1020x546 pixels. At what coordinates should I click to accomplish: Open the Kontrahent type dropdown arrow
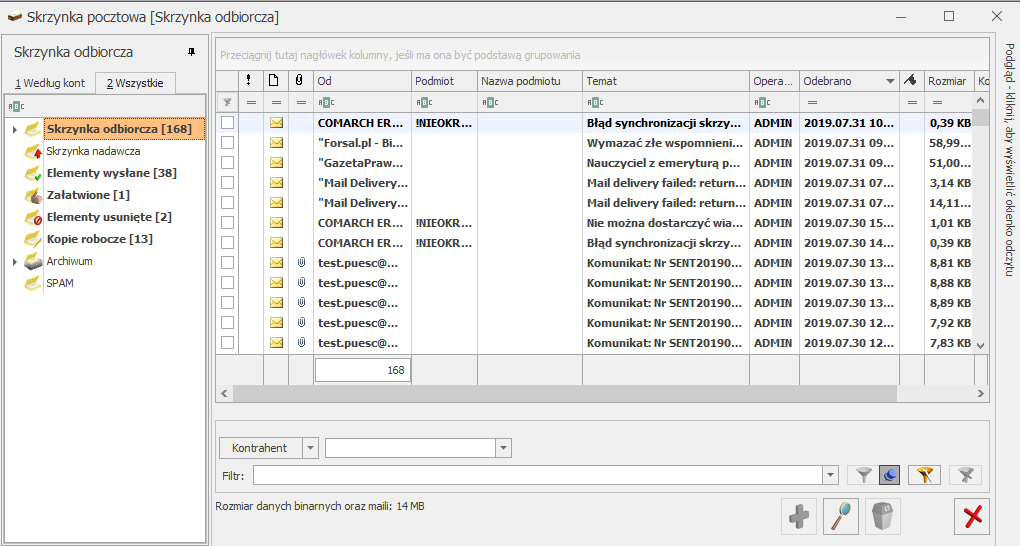tap(310, 448)
